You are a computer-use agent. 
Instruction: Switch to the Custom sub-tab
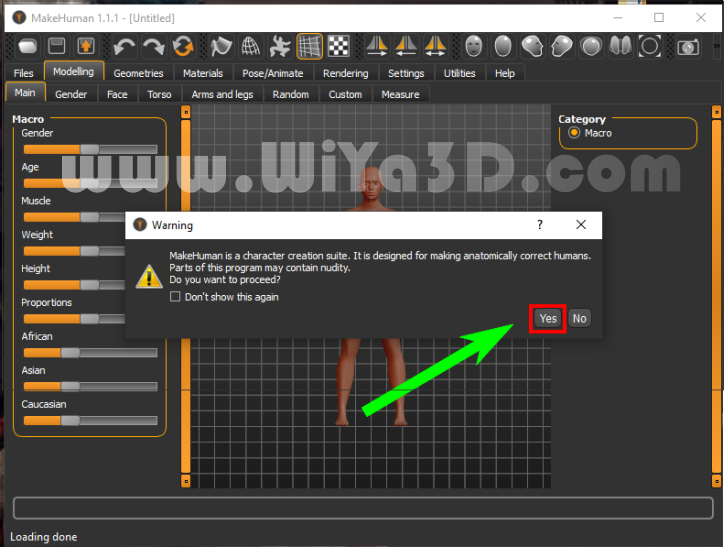(345, 94)
